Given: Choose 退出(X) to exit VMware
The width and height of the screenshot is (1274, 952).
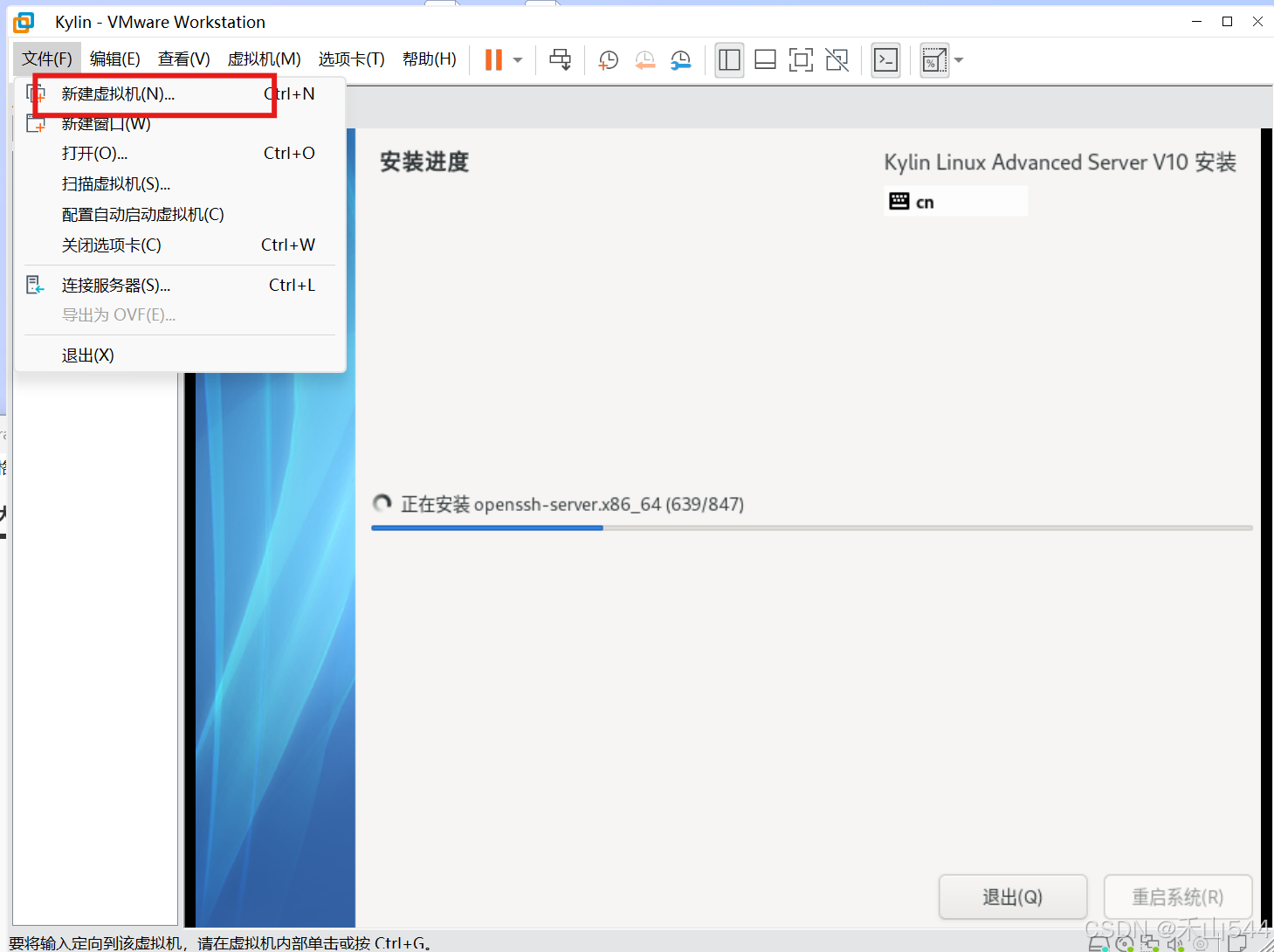Looking at the screenshot, I should point(181,355).
